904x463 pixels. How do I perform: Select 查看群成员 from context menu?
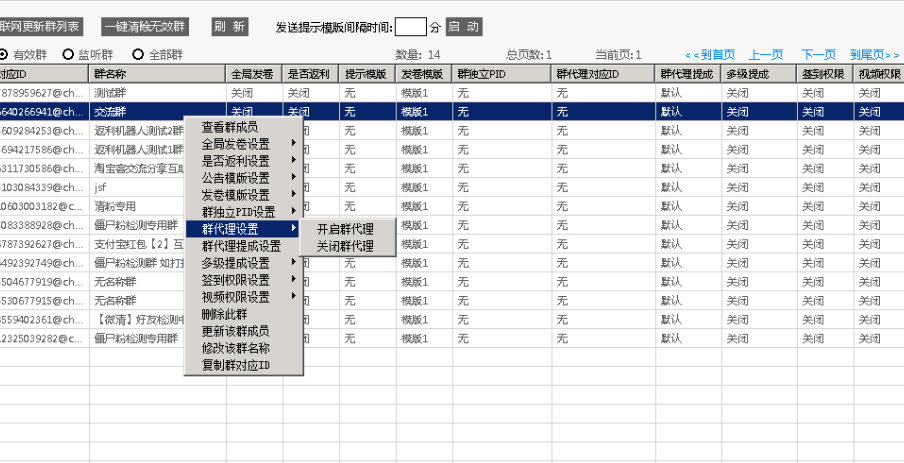[x=230, y=127]
